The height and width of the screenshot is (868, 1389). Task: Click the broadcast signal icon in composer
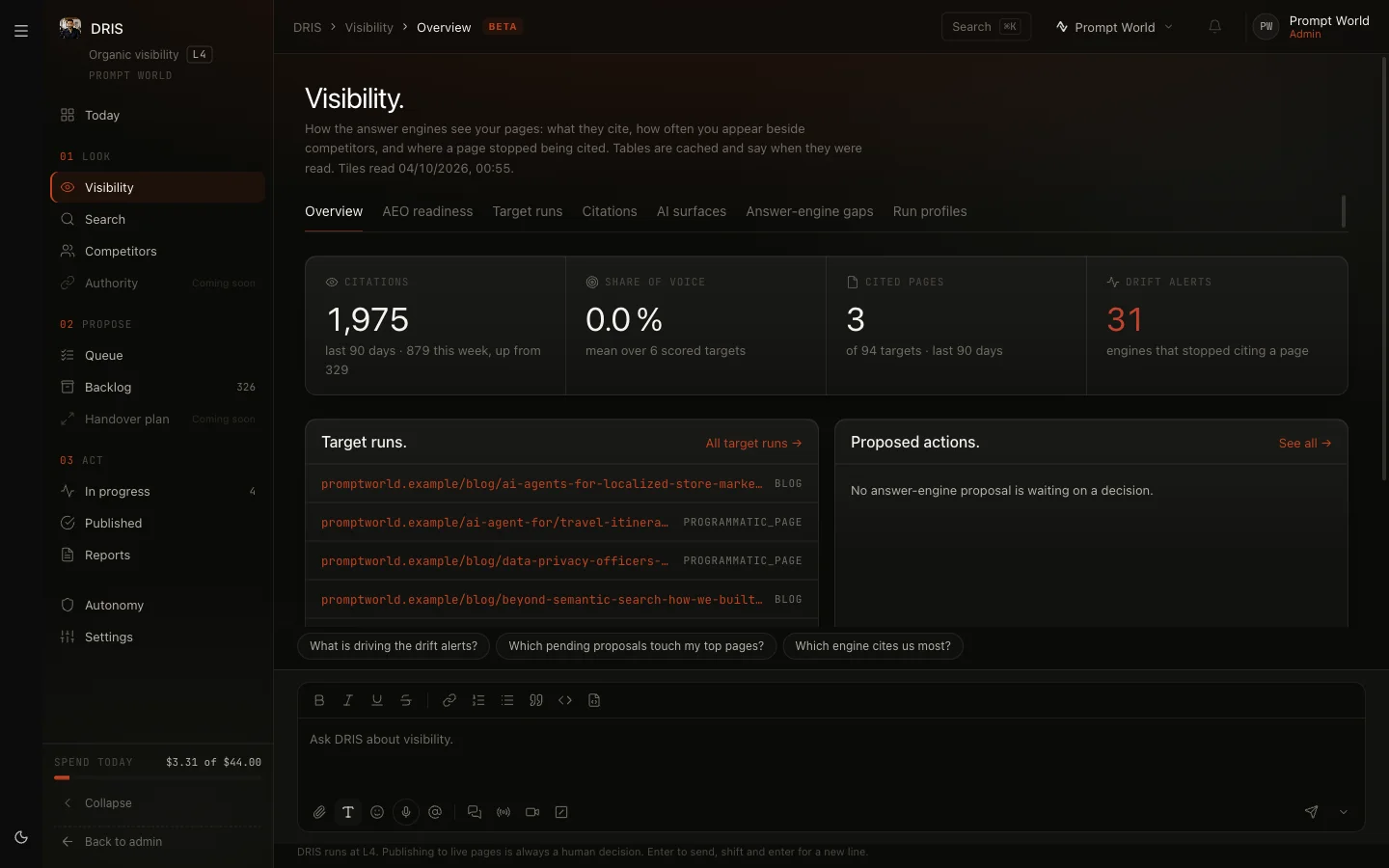click(504, 812)
